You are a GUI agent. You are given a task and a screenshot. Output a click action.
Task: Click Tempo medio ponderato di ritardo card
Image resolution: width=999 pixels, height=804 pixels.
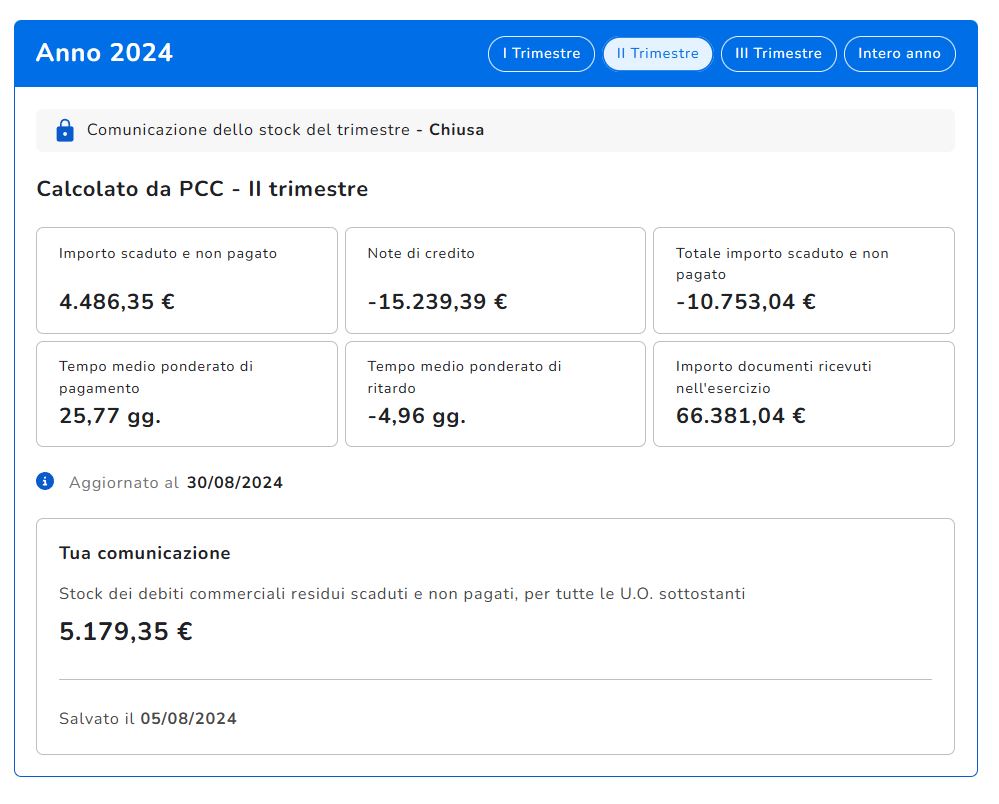pos(495,393)
